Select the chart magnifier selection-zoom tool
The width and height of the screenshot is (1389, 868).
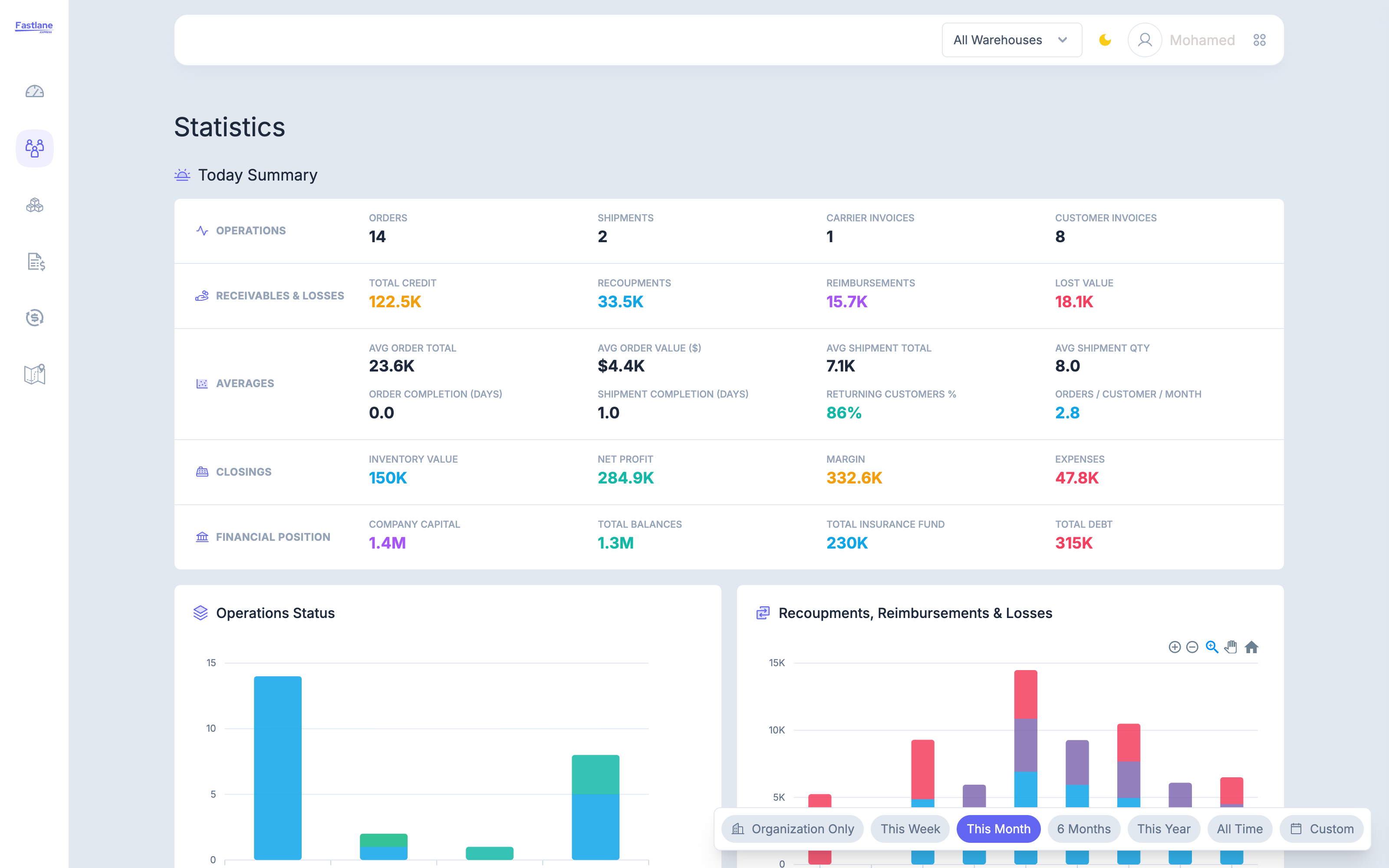1211,647
